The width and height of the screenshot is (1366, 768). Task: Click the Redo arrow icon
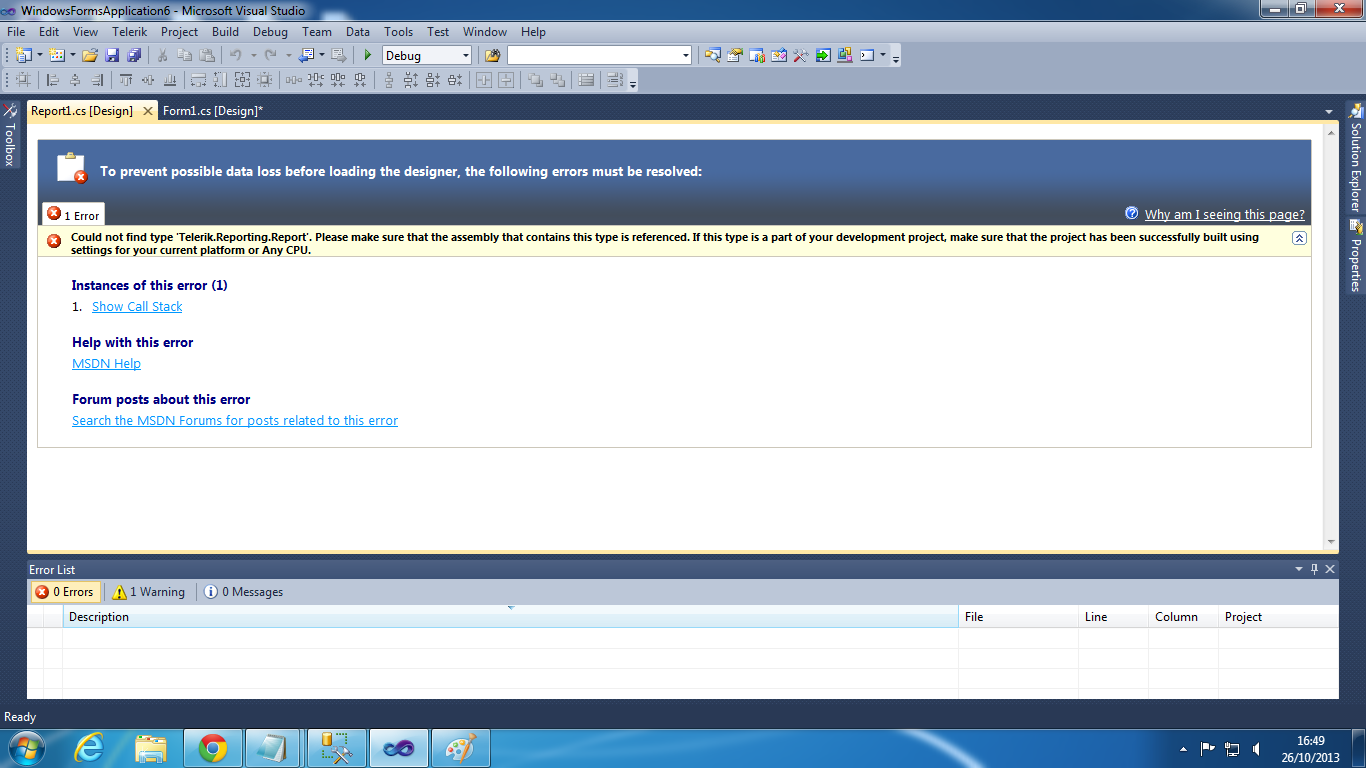click(270, 56)
